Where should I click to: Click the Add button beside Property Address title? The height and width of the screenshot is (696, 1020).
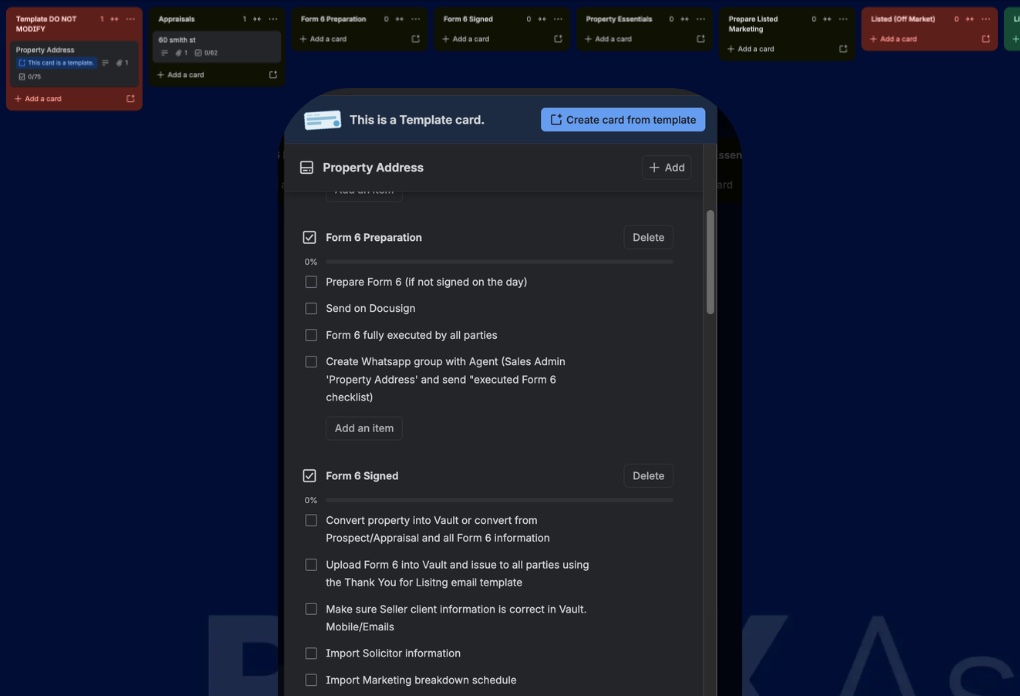[667, 167]
